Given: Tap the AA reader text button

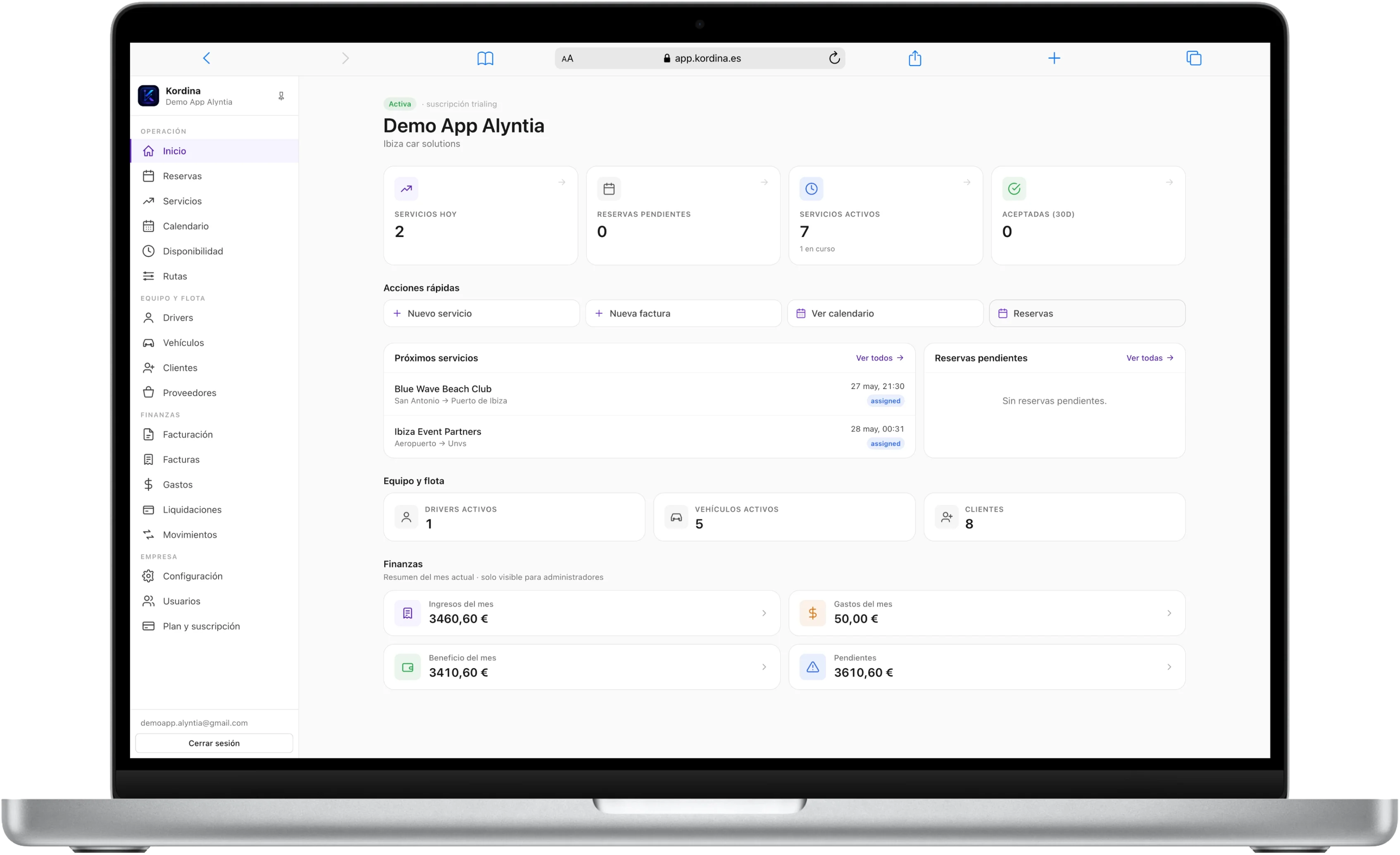Looking at the screenshot, I should (567, 59).
